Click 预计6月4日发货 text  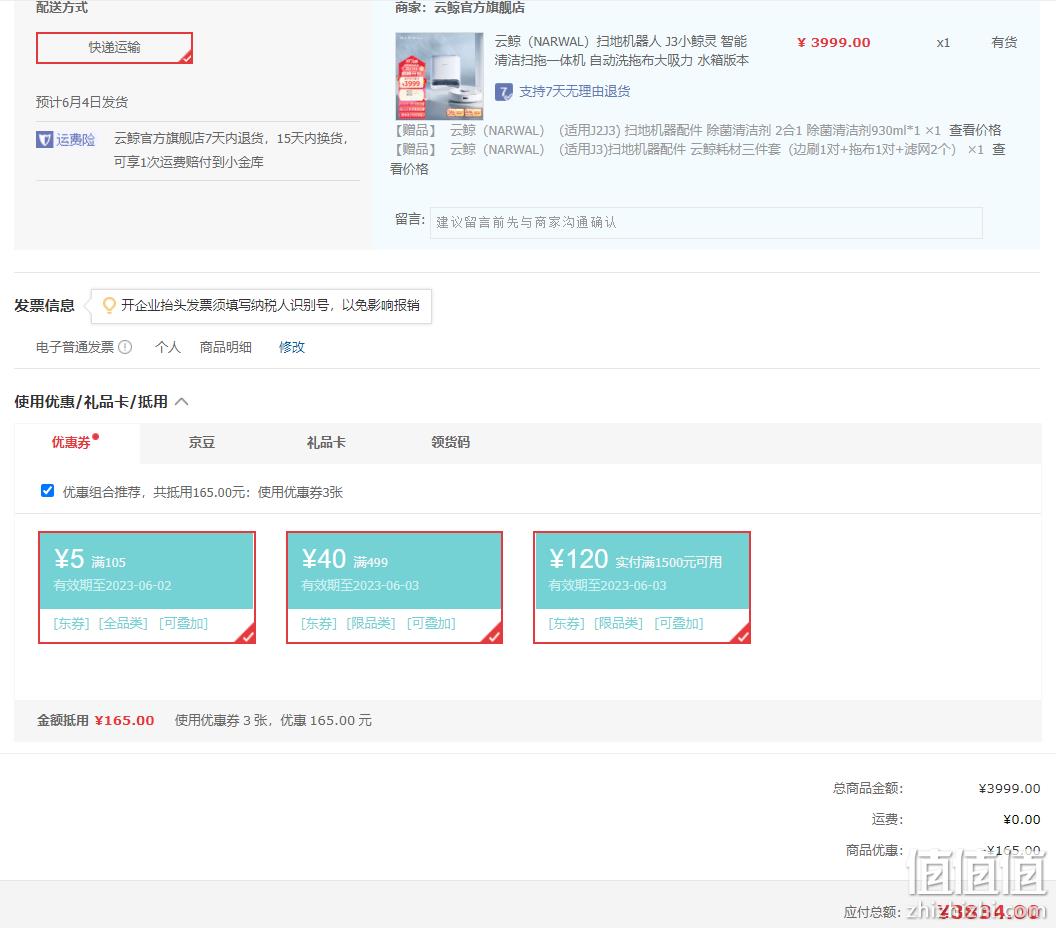(x=81, y=102)
